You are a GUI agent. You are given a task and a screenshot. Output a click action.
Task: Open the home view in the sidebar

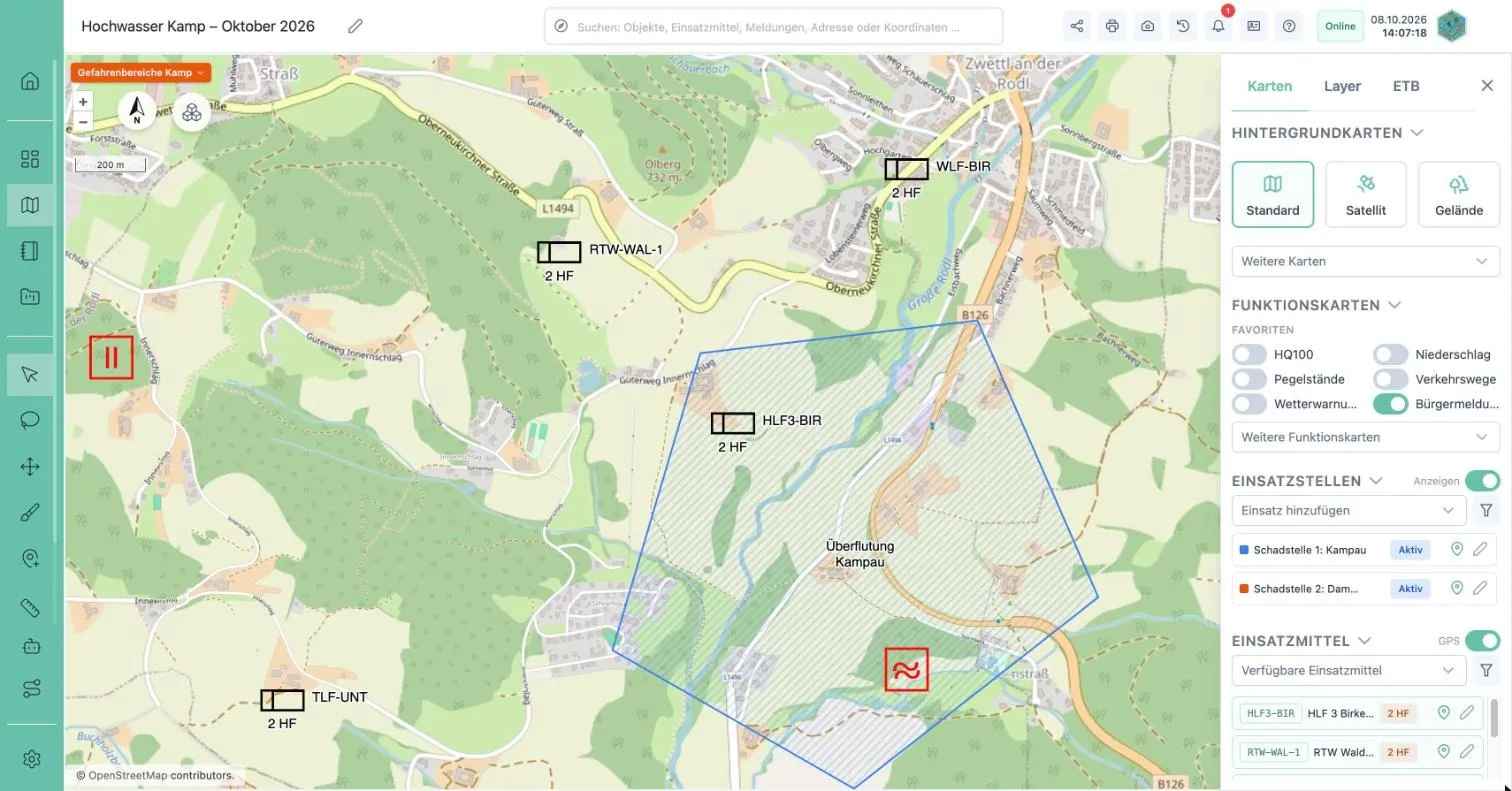coord(30,81)
